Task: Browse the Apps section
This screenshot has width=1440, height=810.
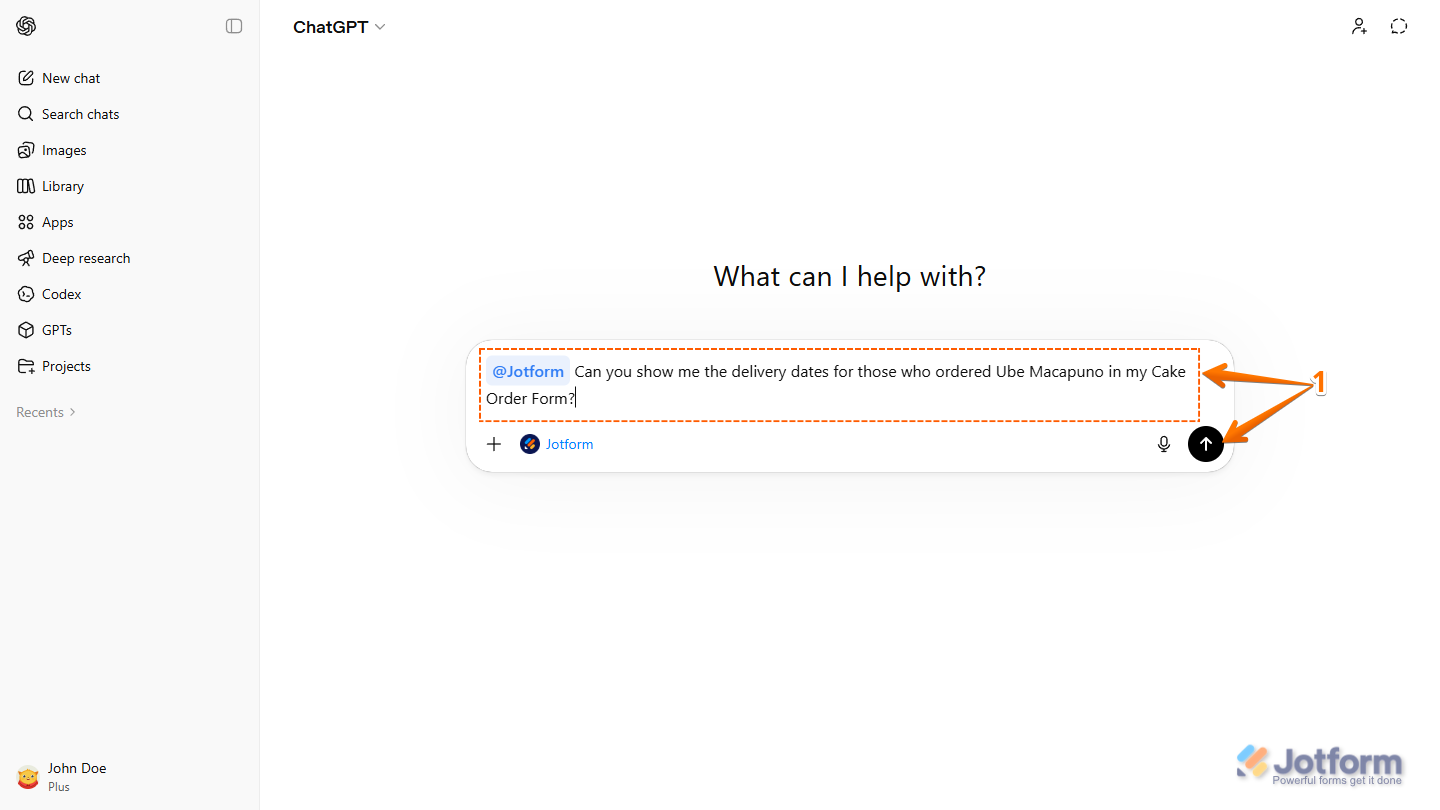Action: [x=58, y=221]
